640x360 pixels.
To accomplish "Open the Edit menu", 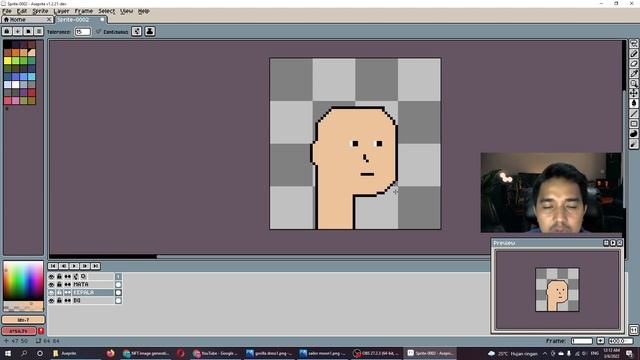I will click(22, 11).
